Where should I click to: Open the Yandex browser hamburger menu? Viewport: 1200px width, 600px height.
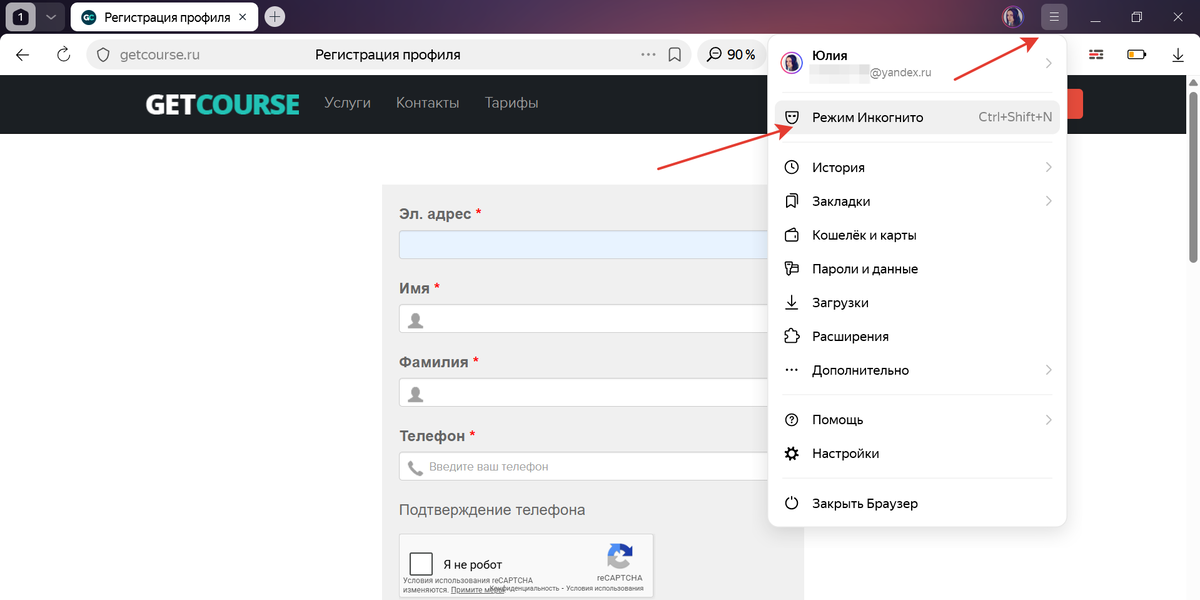point(1054,17)
